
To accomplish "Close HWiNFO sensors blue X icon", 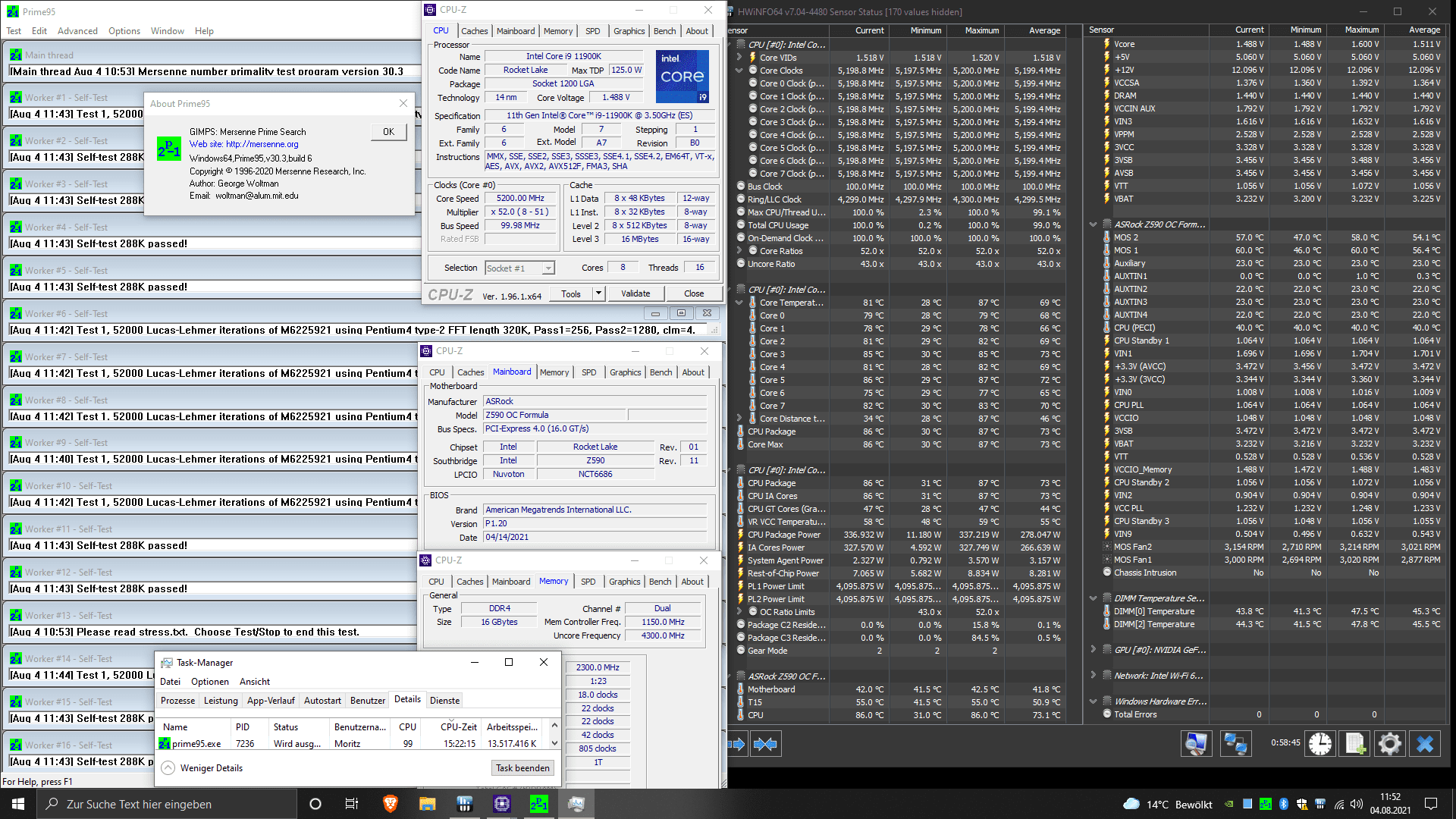I will [1425, 744].
